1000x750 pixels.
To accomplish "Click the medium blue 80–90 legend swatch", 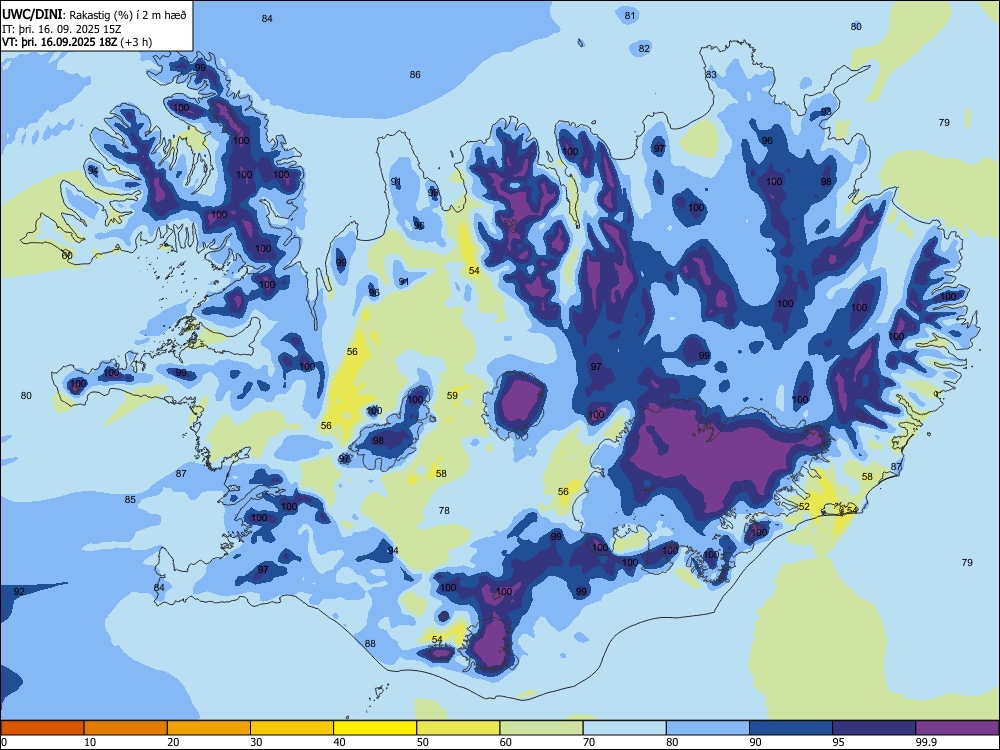I will [708, 728].
